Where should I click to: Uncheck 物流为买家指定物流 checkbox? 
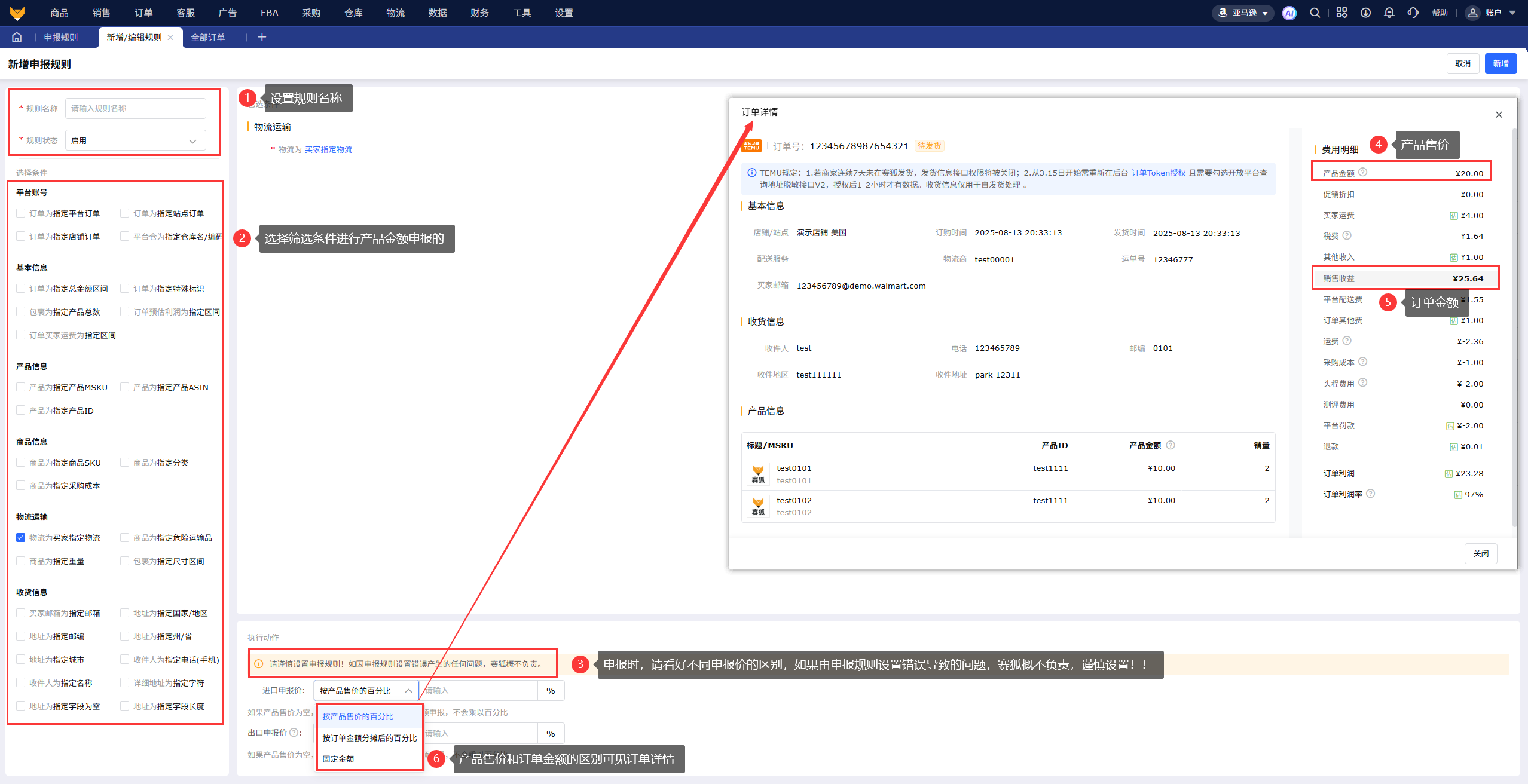pyautogui.click(x=21, y=538)
